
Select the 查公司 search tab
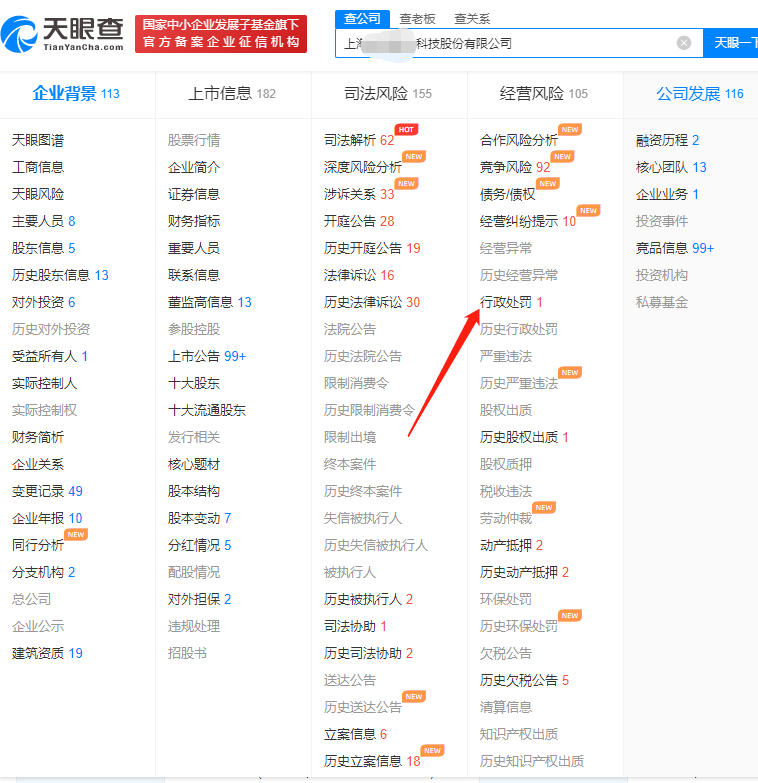(x=361, y=18)
